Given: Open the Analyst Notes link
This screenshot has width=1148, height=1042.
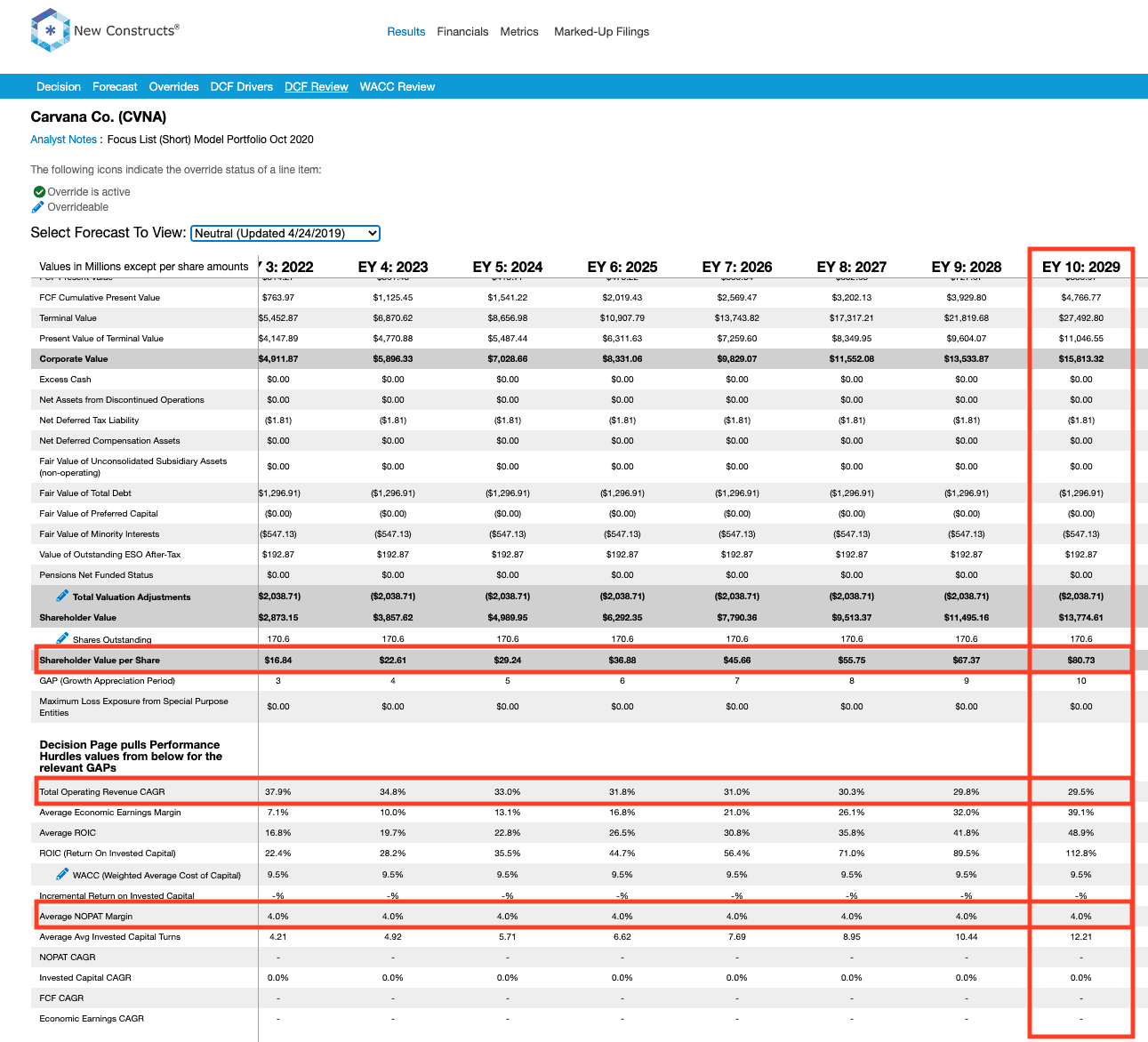Looking at the screenshot, I should (64, 140).
